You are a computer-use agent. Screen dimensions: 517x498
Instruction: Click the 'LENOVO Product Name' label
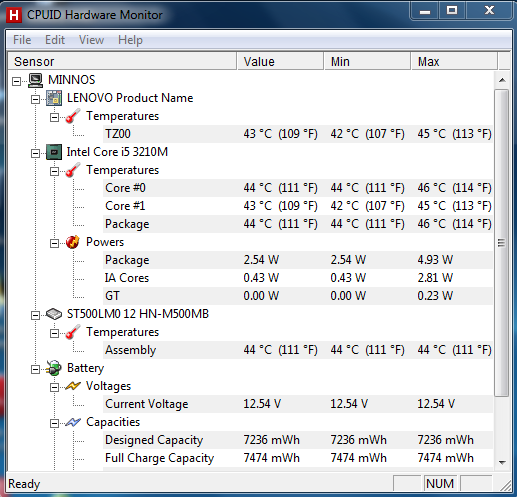coord(130,98)
